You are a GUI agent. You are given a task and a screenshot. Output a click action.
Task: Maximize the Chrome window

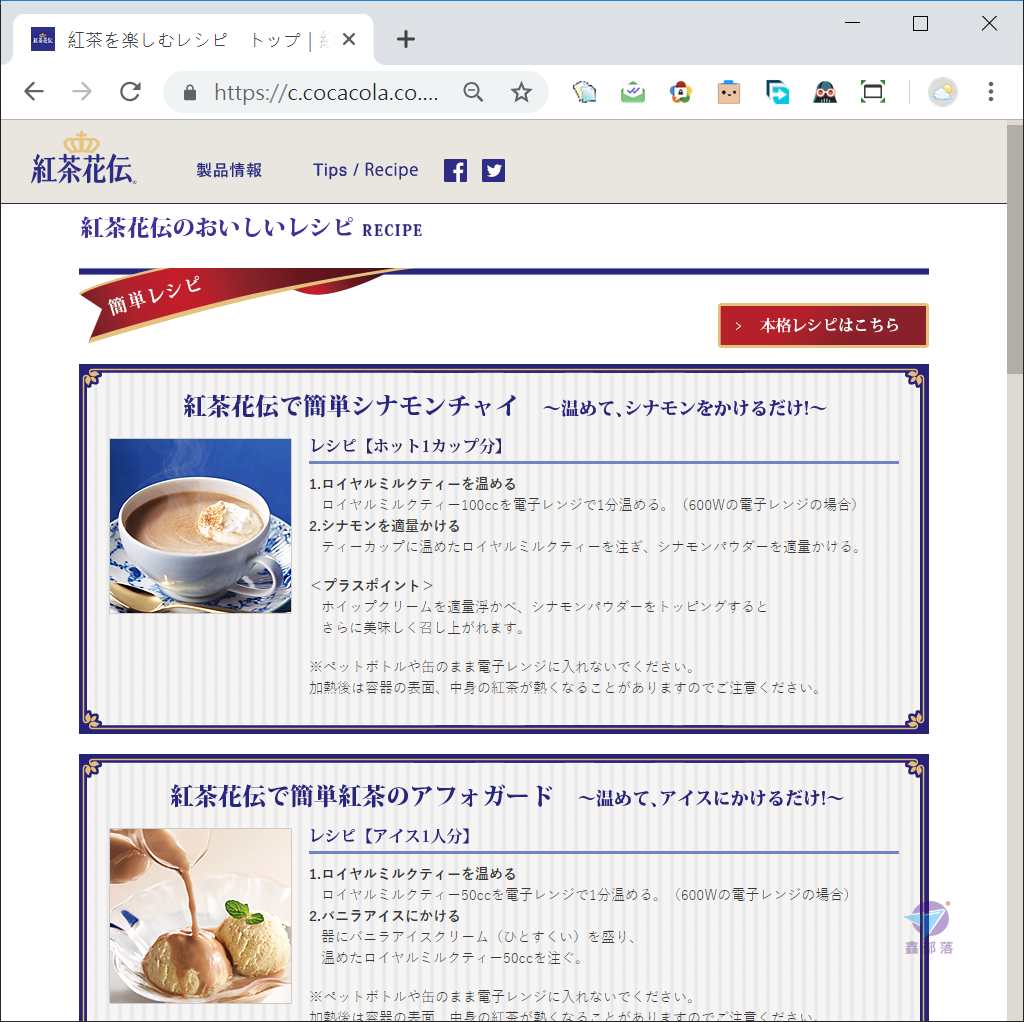(920, 23)
